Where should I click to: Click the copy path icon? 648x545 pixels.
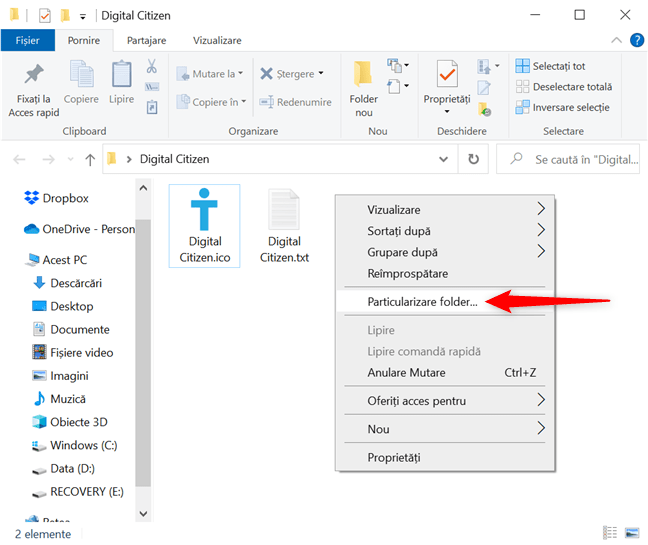tap(152, 87)
